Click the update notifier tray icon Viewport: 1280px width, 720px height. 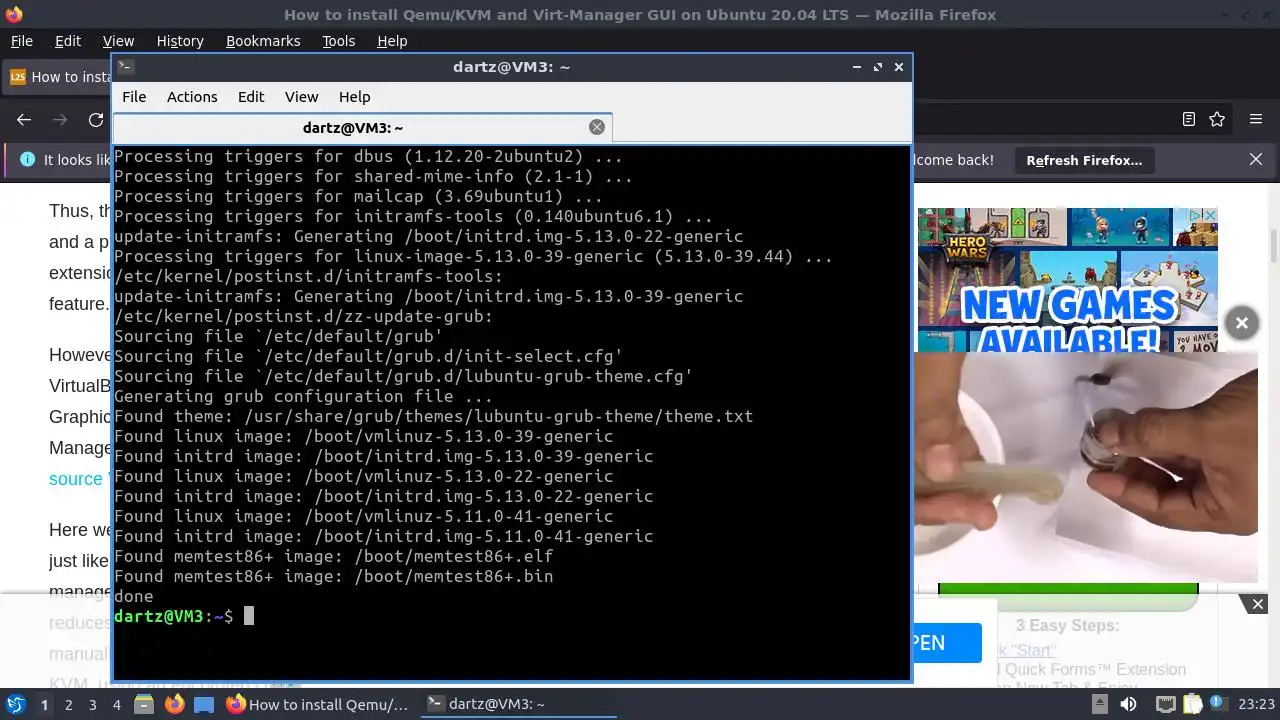pyautogui.click(x=1217, y=704)
